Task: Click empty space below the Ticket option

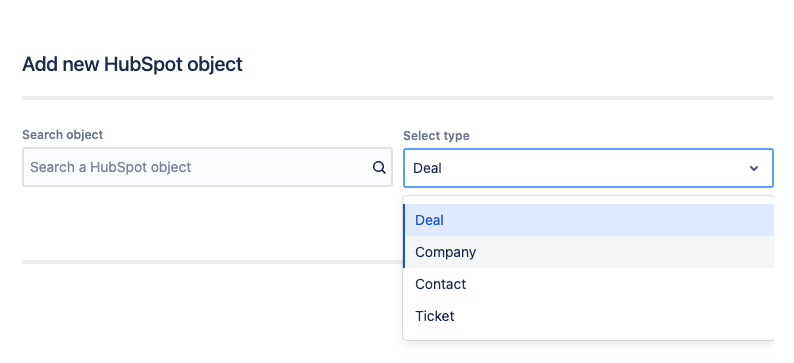Action: [x=588, y=336]
